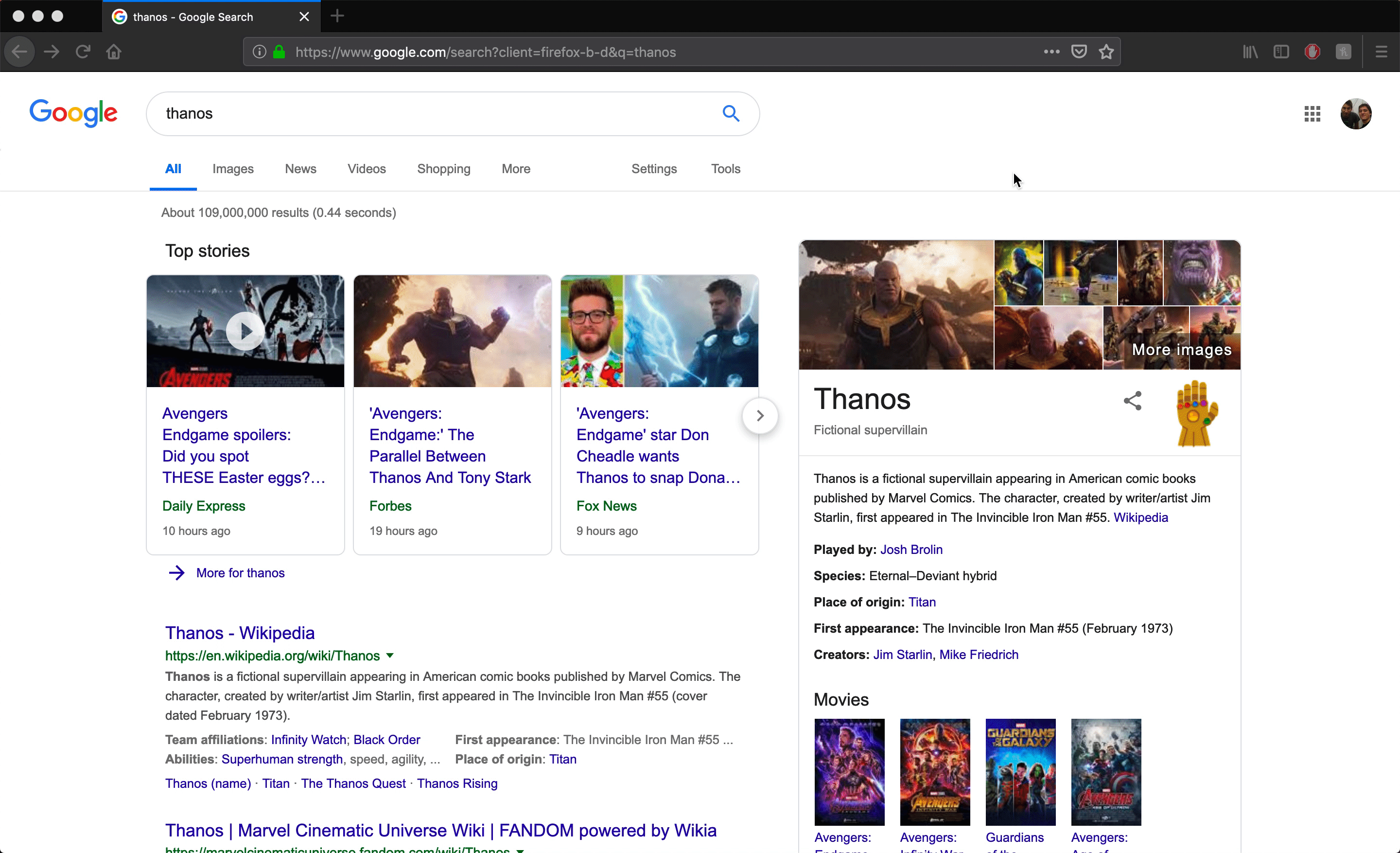Open the Firefox hamburger menu
The image size is (1400, 853).
1381,53
